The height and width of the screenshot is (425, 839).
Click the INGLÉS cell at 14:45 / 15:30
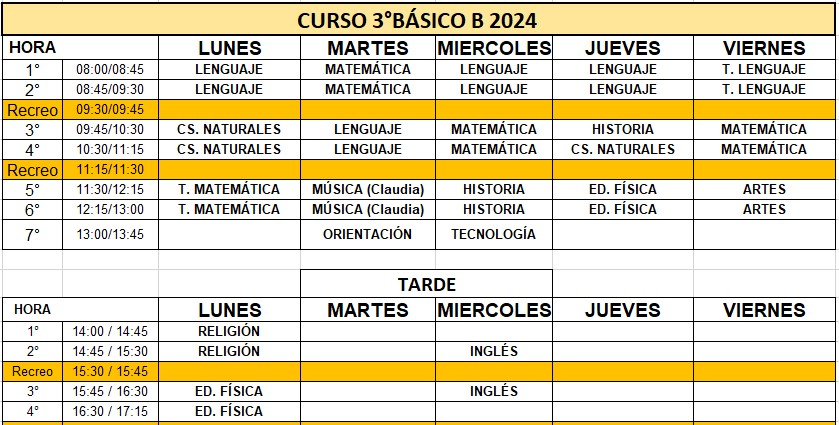pyautogui.click(x=493, y=351)
